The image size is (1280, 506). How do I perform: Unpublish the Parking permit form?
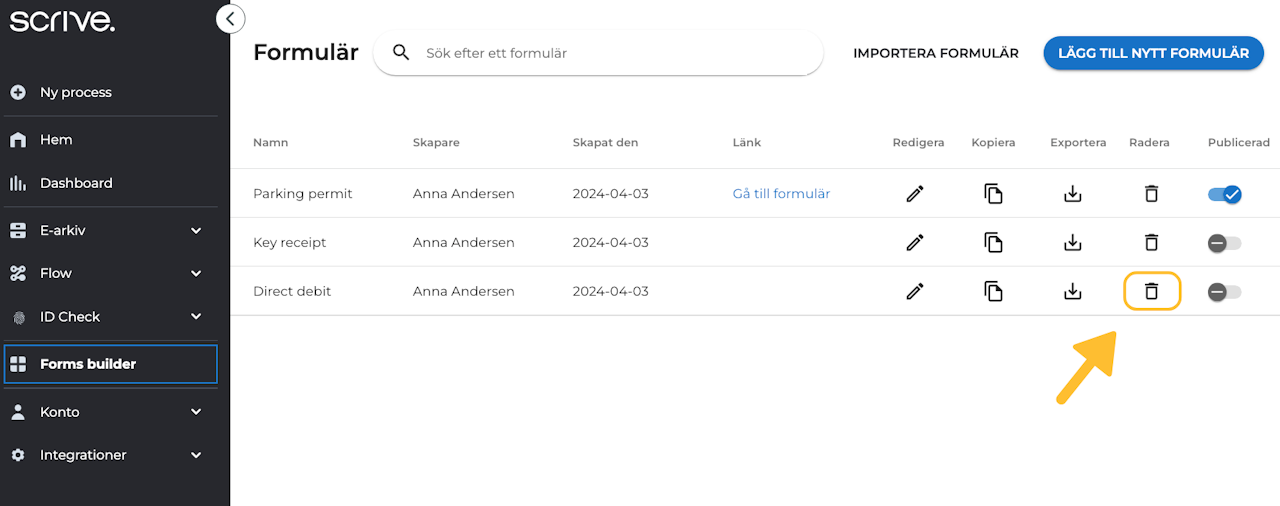click(1224, 194)
